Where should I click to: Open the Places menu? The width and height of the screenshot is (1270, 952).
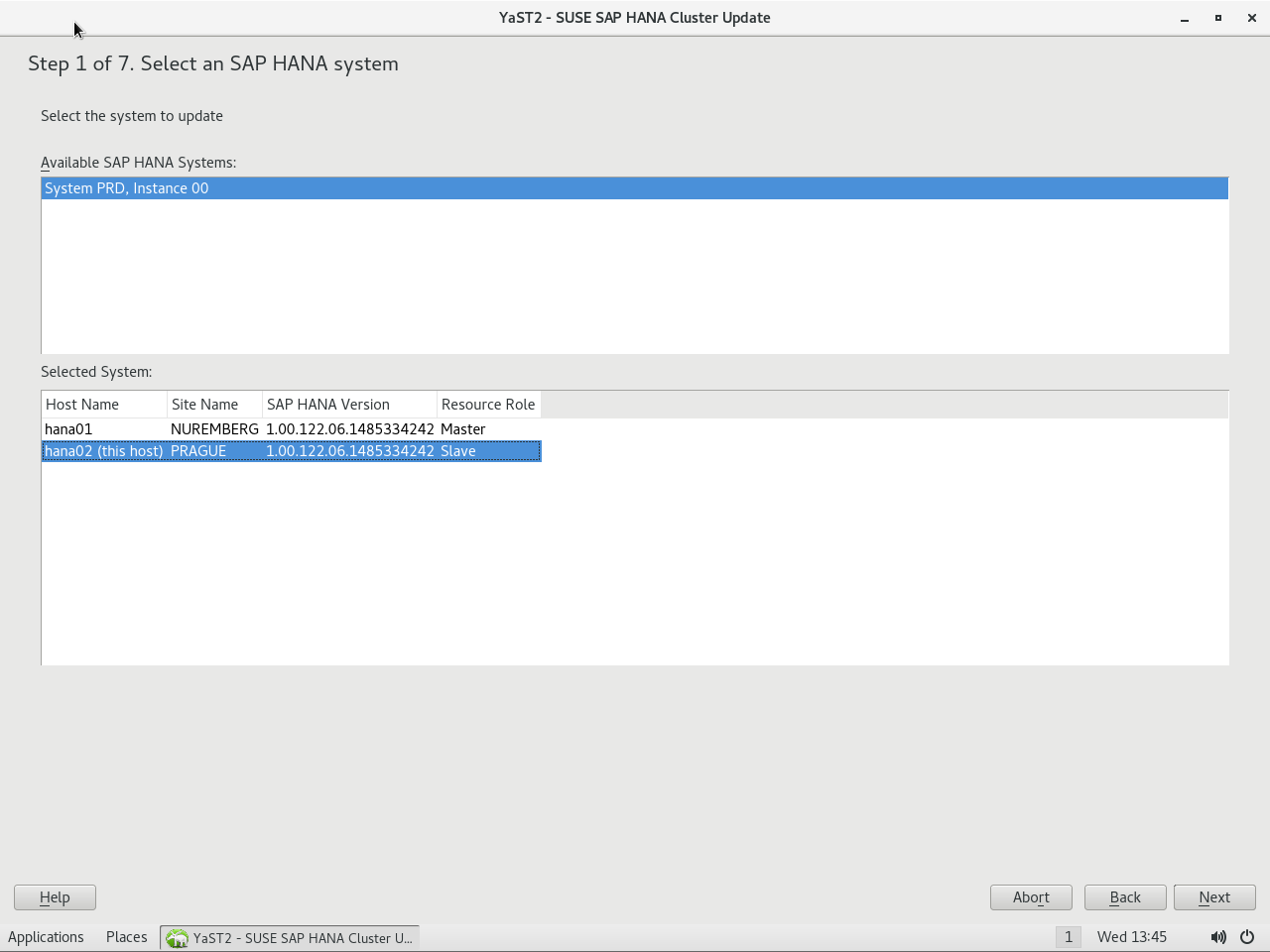[126, 937]
